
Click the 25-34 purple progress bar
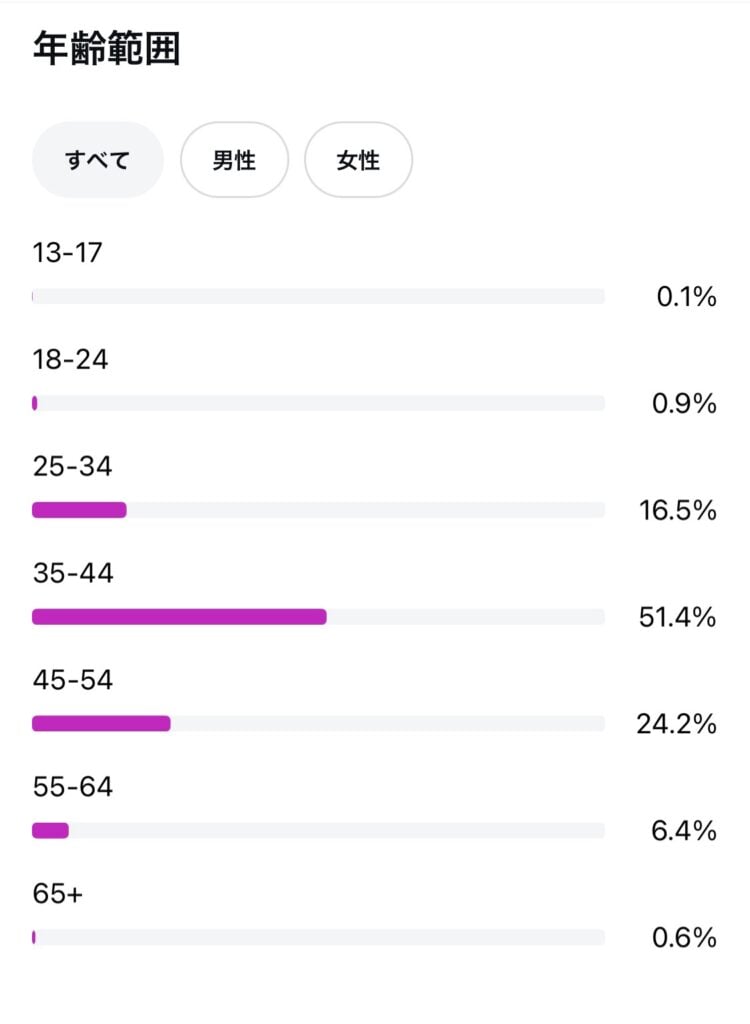[79, 510]
